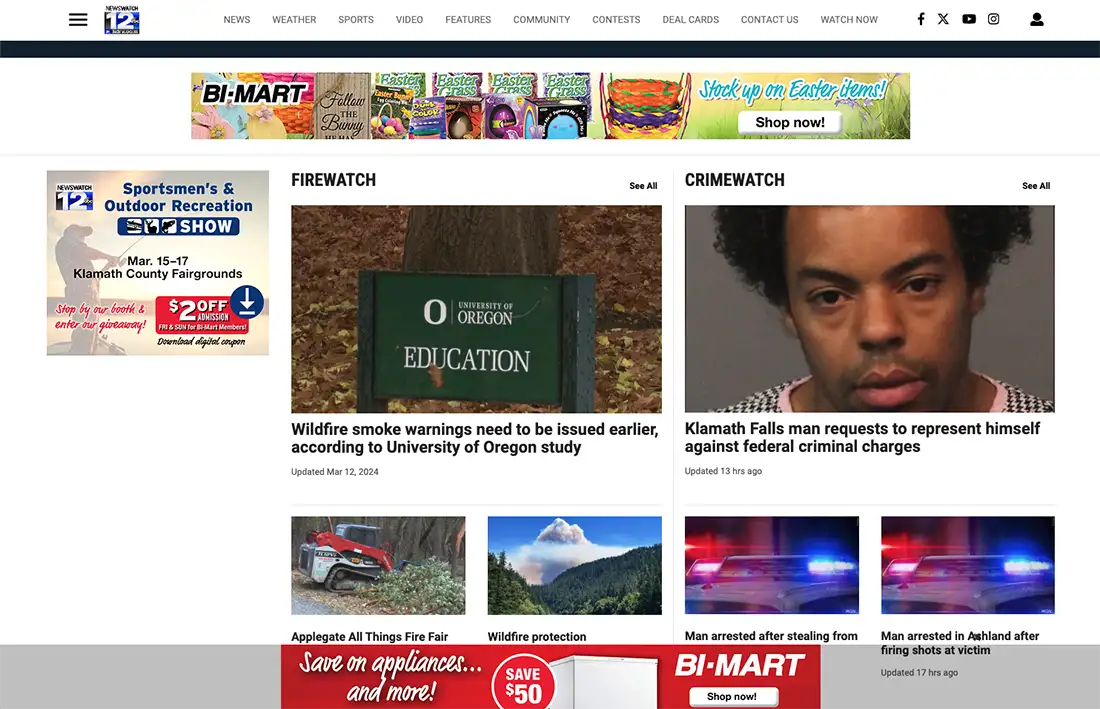Open Applegate All Things Fire Fair article

370,637
